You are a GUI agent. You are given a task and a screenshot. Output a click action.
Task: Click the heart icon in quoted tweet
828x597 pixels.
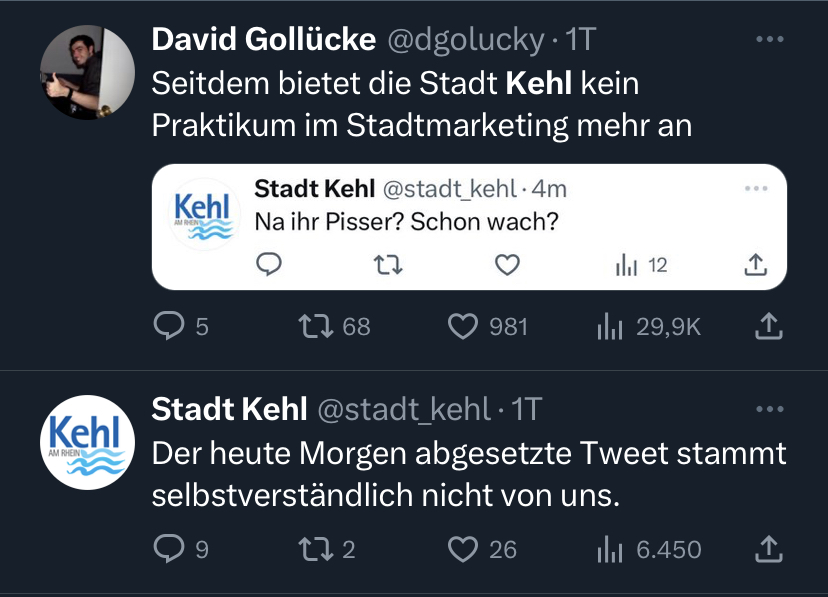tap(508, 264)
